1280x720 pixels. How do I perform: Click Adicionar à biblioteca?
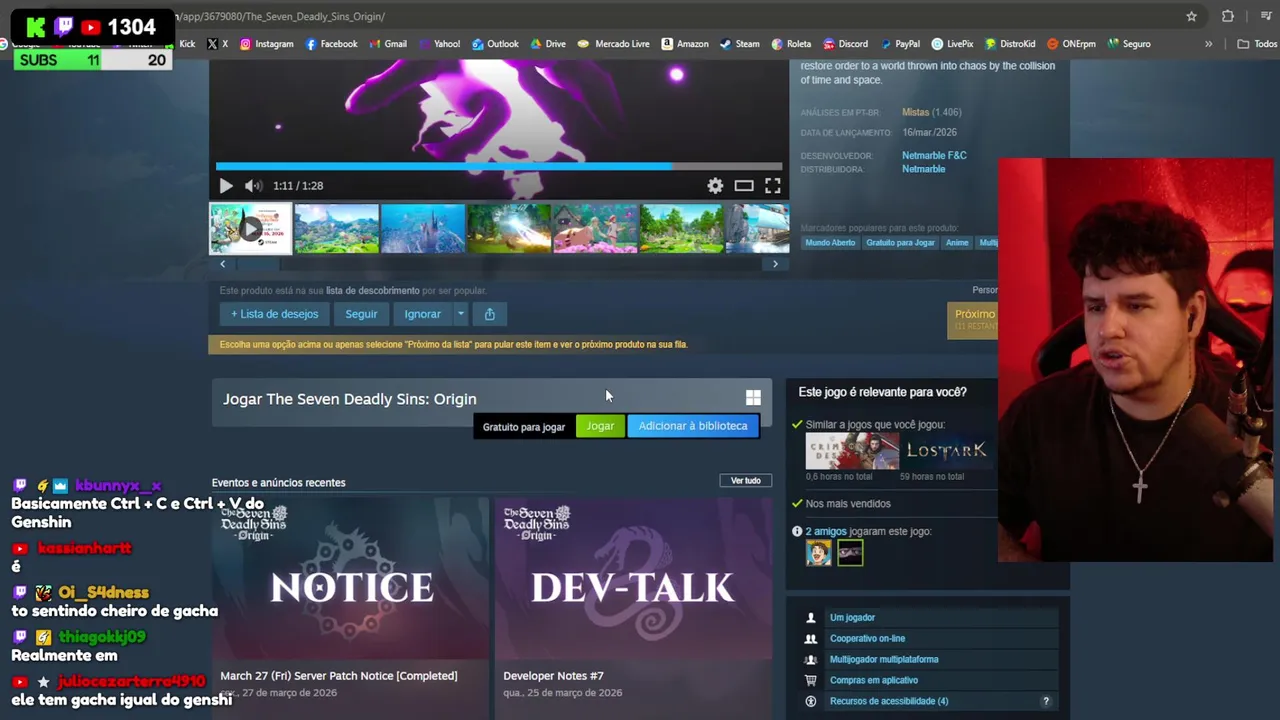(693, 426)
